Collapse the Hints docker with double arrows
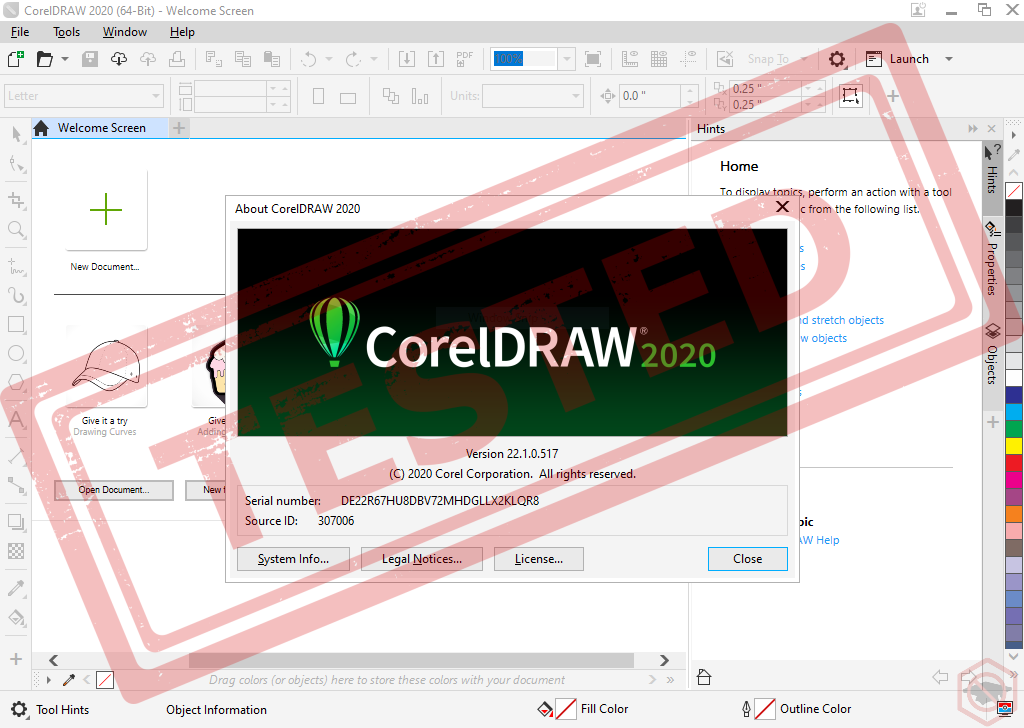 [973, 129]
